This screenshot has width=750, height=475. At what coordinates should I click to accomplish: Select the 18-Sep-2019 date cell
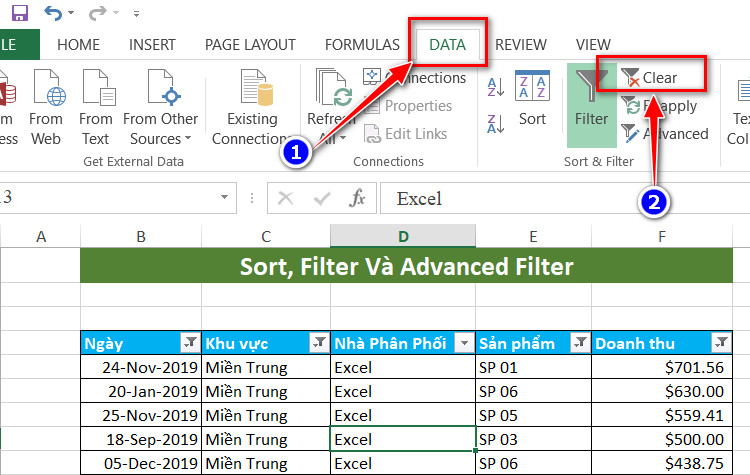(141, 439)
